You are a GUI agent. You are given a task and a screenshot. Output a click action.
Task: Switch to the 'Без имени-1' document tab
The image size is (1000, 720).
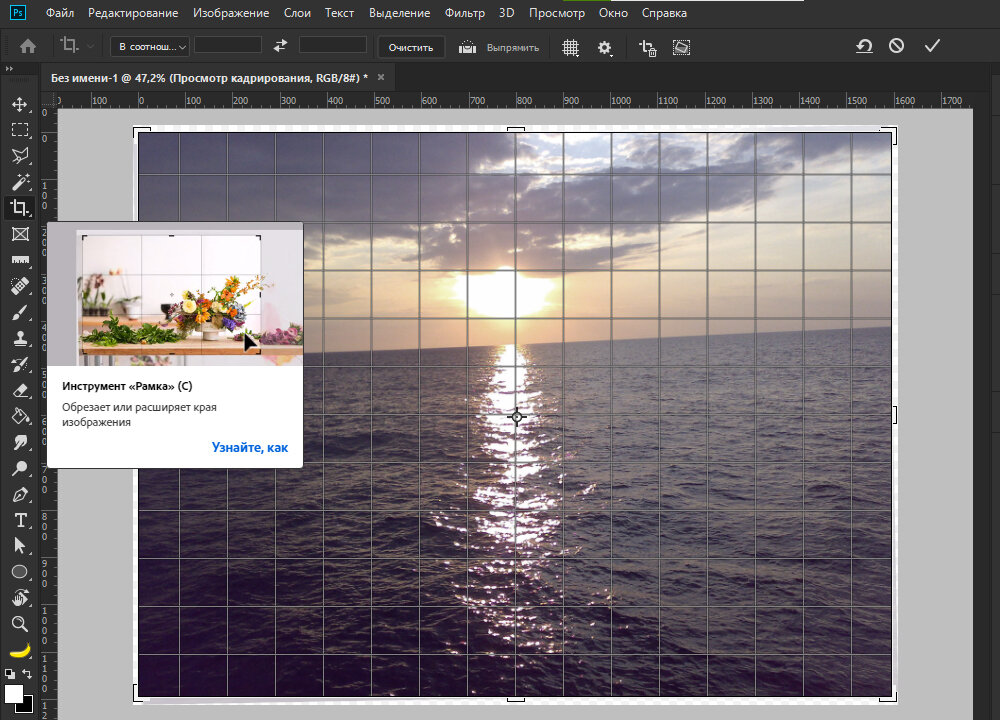(x=209, y=78)
